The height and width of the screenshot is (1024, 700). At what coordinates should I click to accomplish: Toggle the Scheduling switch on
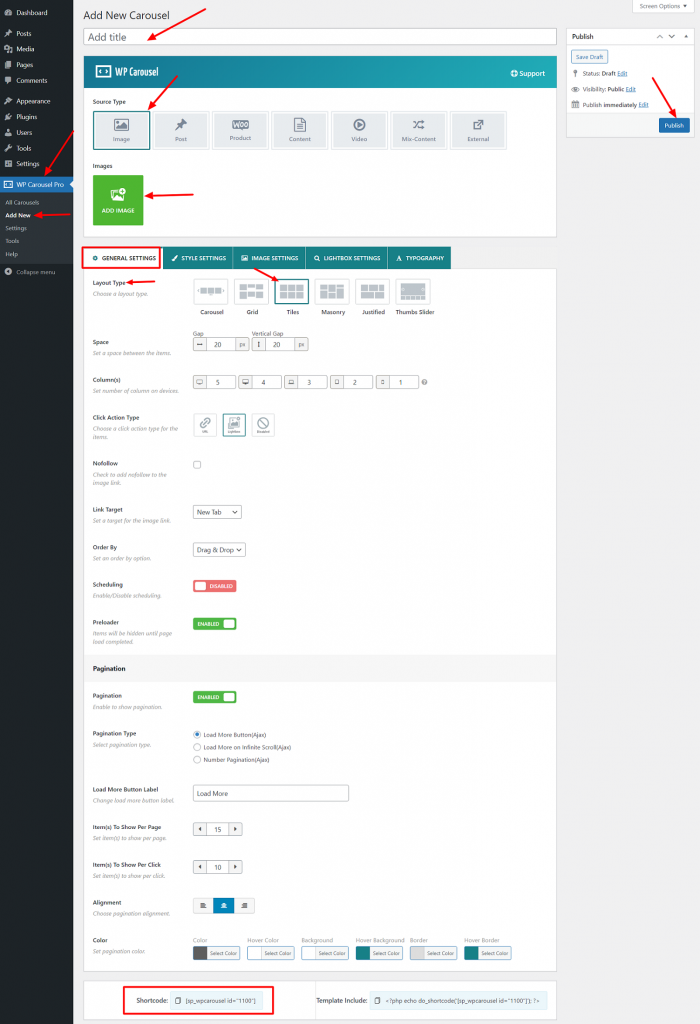point(214,586)
